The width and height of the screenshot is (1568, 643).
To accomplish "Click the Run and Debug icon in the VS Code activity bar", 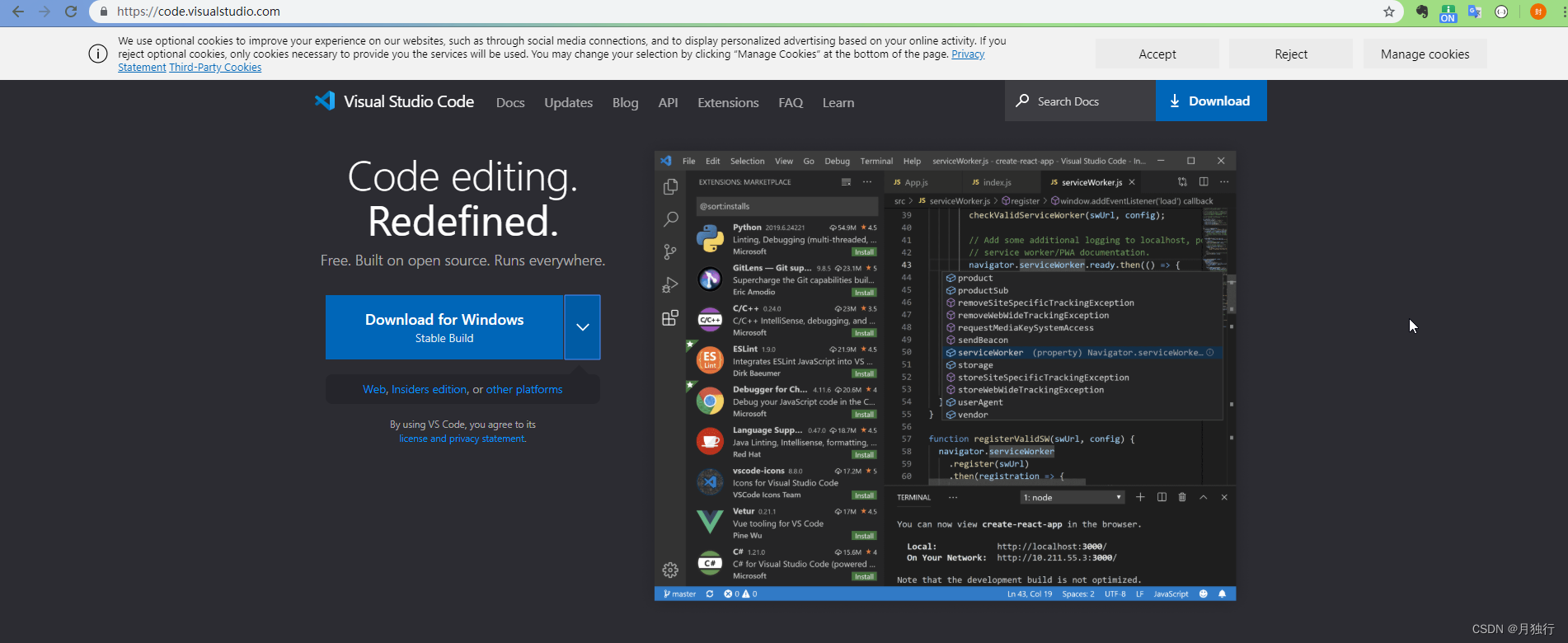I will (x=670, y=285).
